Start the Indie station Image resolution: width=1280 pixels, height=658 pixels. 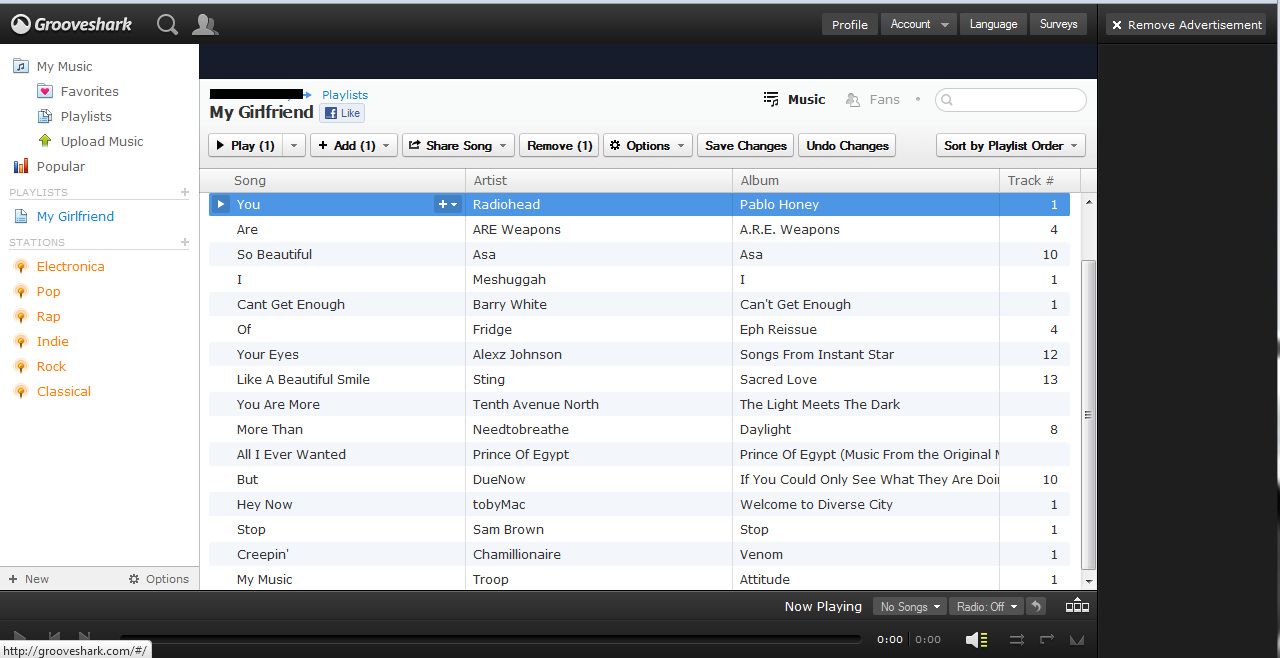click(52, 341)
